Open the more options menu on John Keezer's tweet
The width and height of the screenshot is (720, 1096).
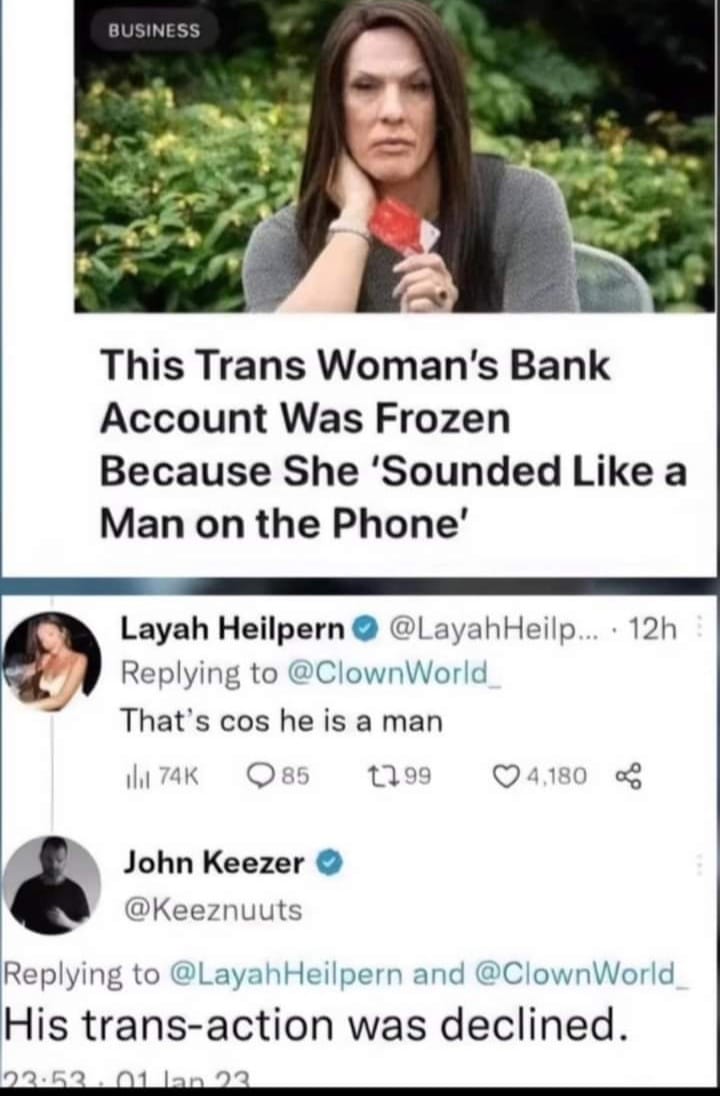pos(699,864)
